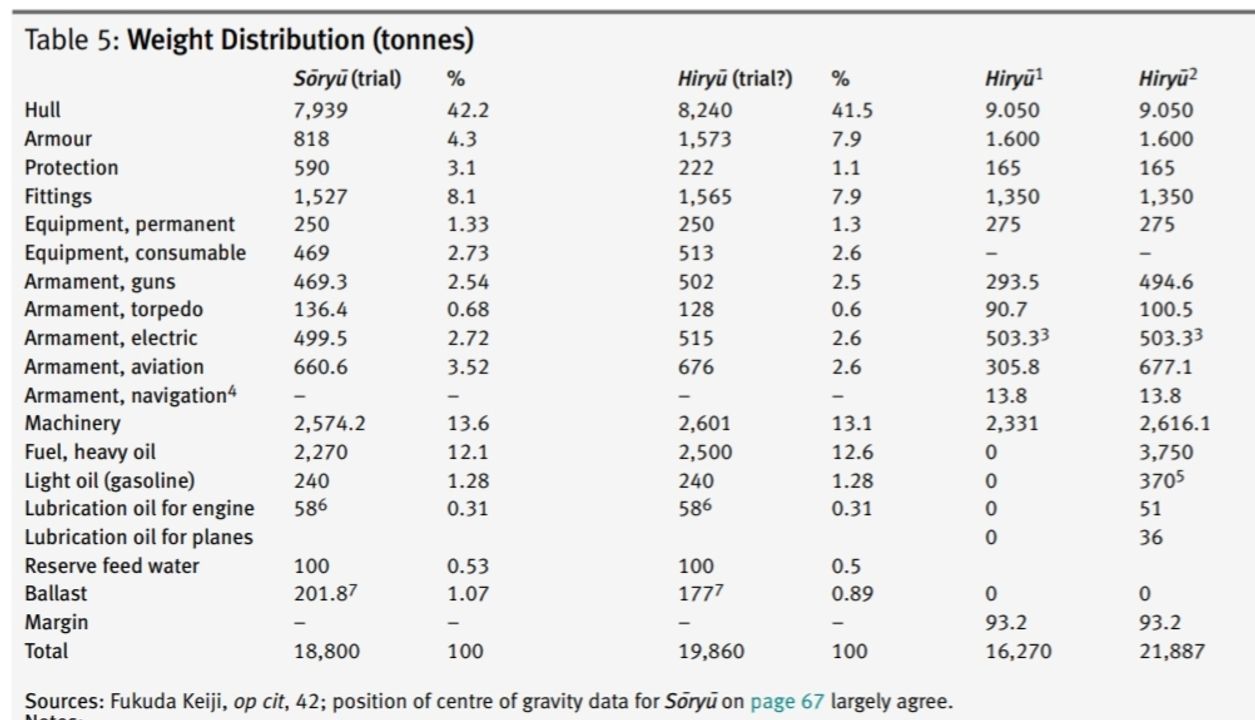The height and width of the screenshot is (720, 1255).
Task: Click the 'Lubrication oil for planes' label
Action: [x=138, y=537]
